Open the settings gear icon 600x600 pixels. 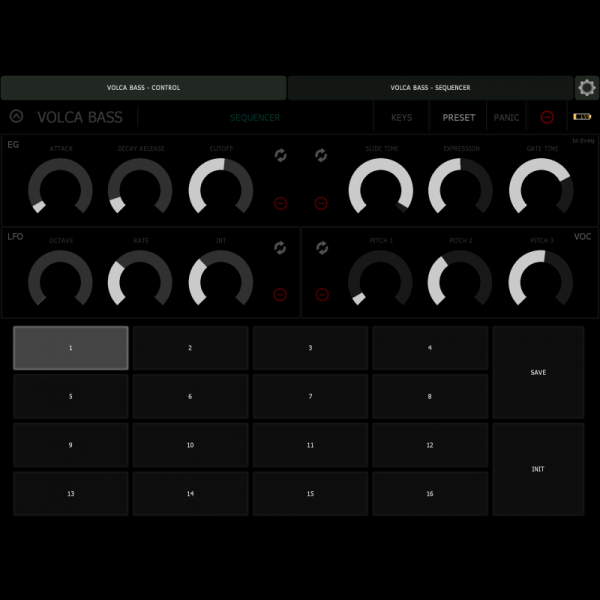tap(587, 88)
